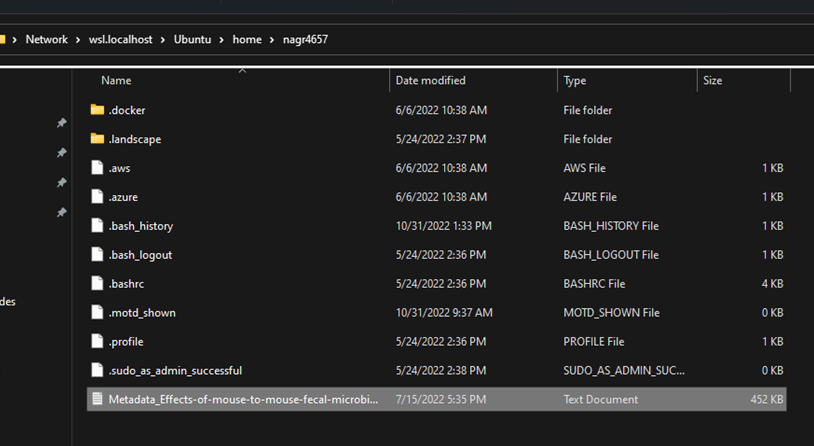Click the .motd_shown file icon
This screenshot has width=814, height=446.
(97, 313)
